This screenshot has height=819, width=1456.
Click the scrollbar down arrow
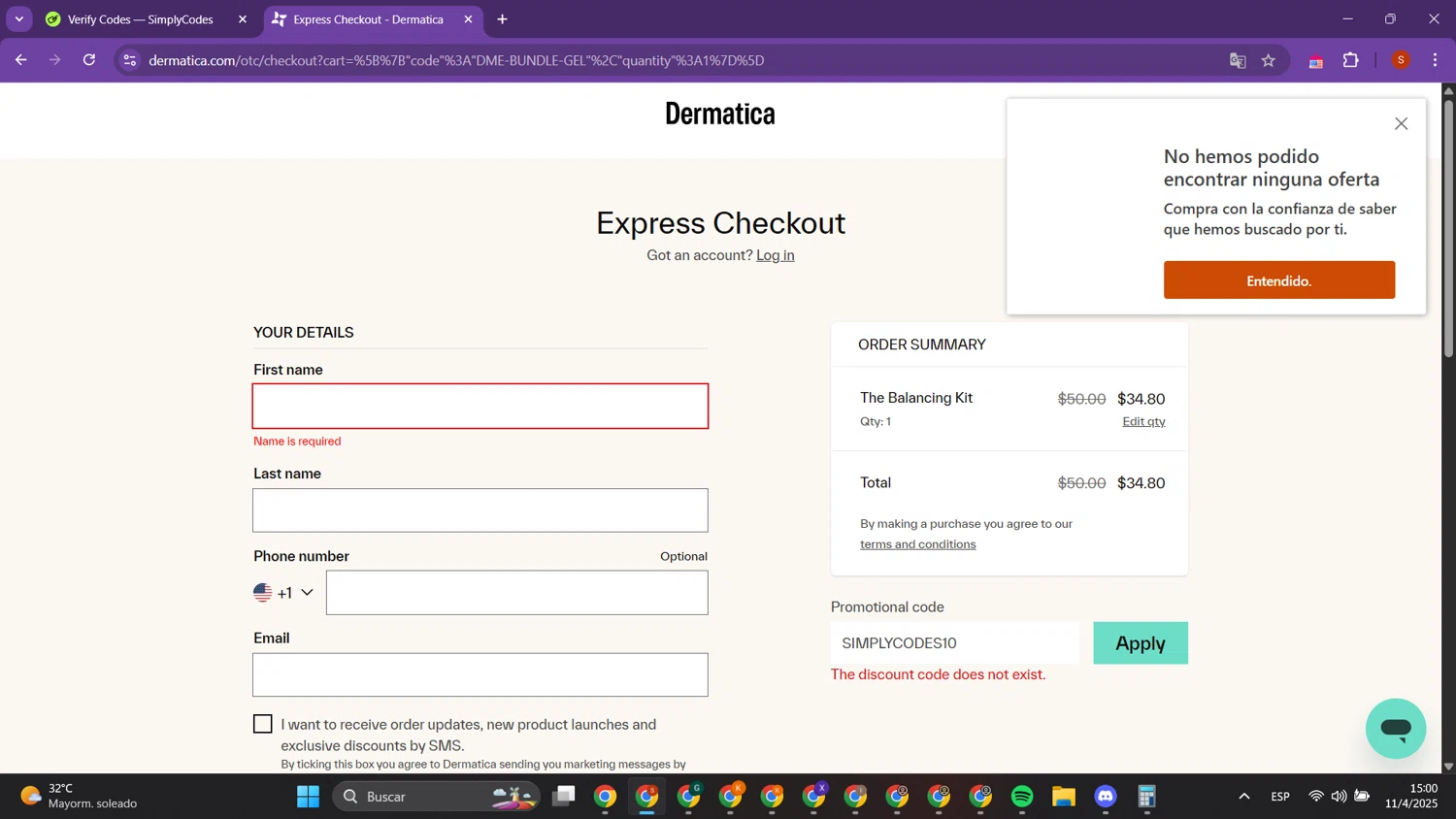pyautogui.click(x=1448, y=766)
